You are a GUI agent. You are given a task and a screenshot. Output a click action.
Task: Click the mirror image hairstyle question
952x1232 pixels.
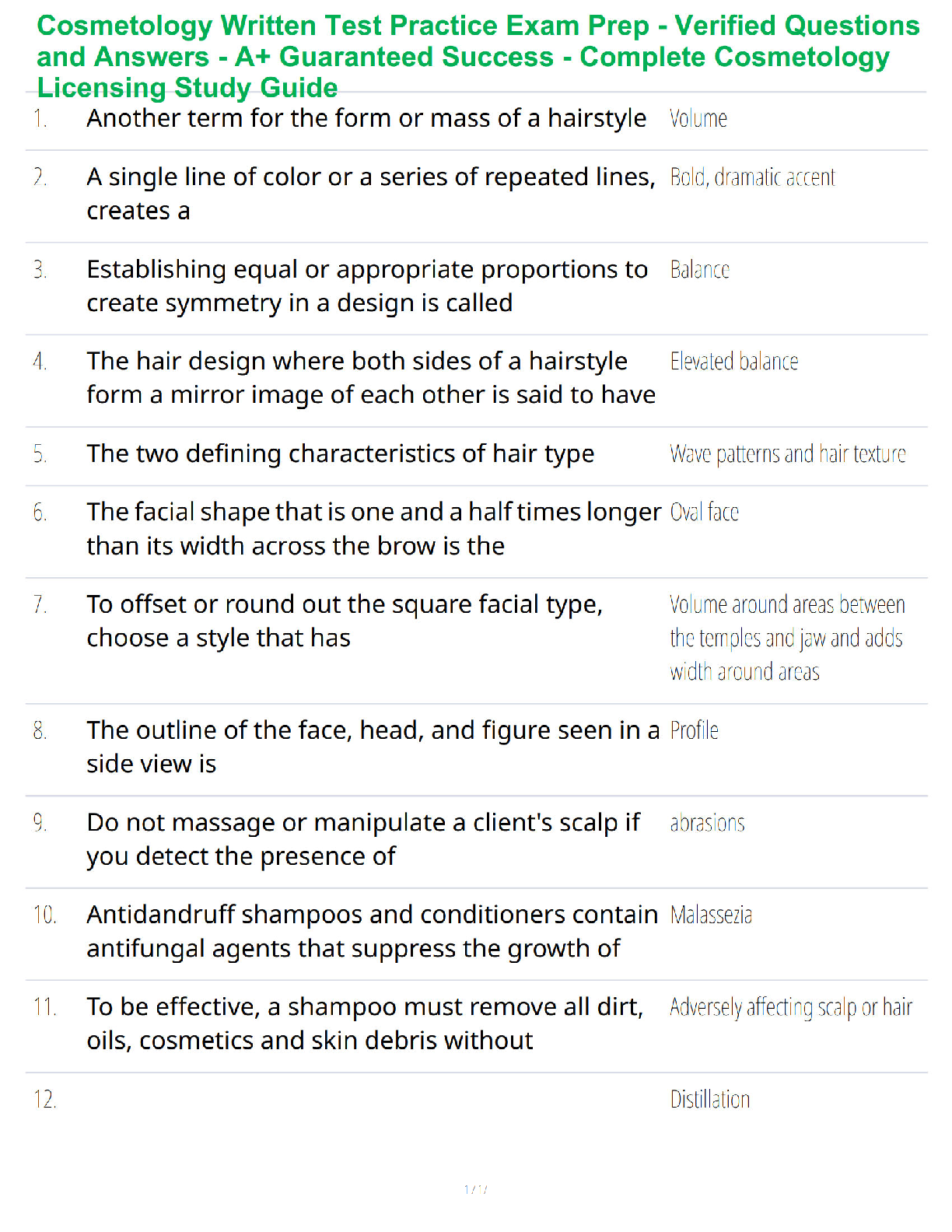(x=370, y=378)
